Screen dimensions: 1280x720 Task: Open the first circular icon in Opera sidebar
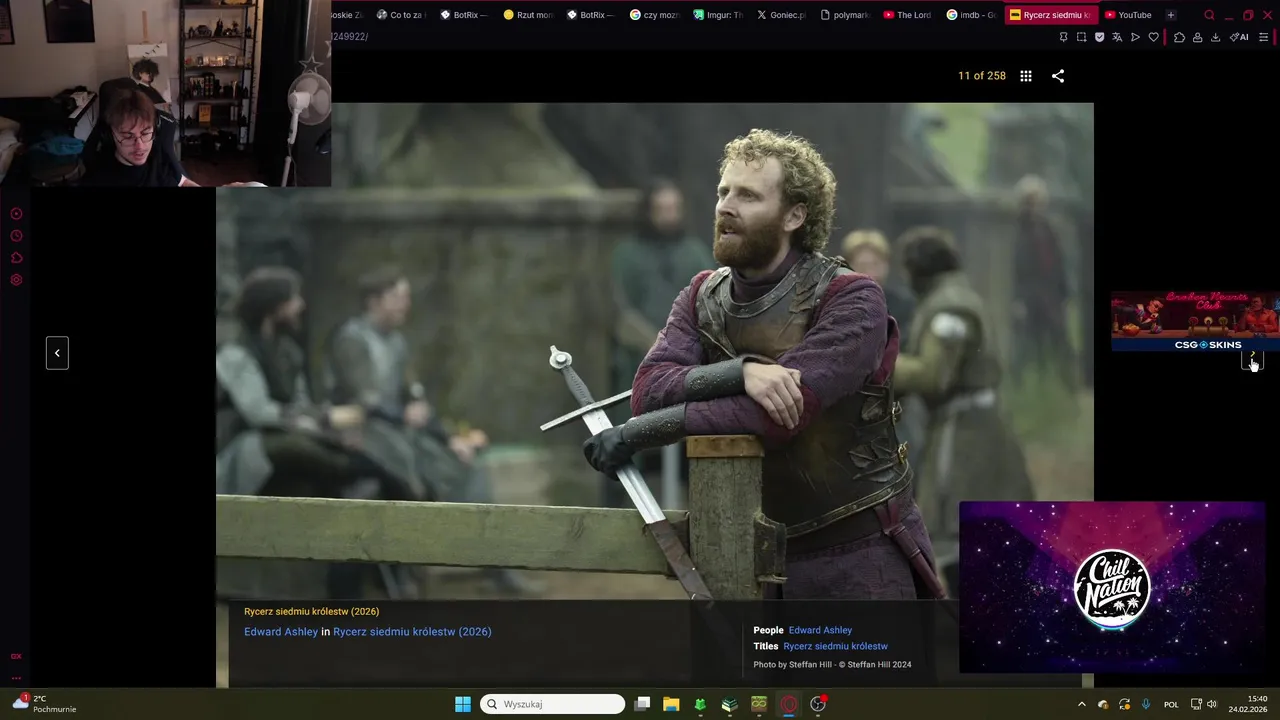pos(16,214)
